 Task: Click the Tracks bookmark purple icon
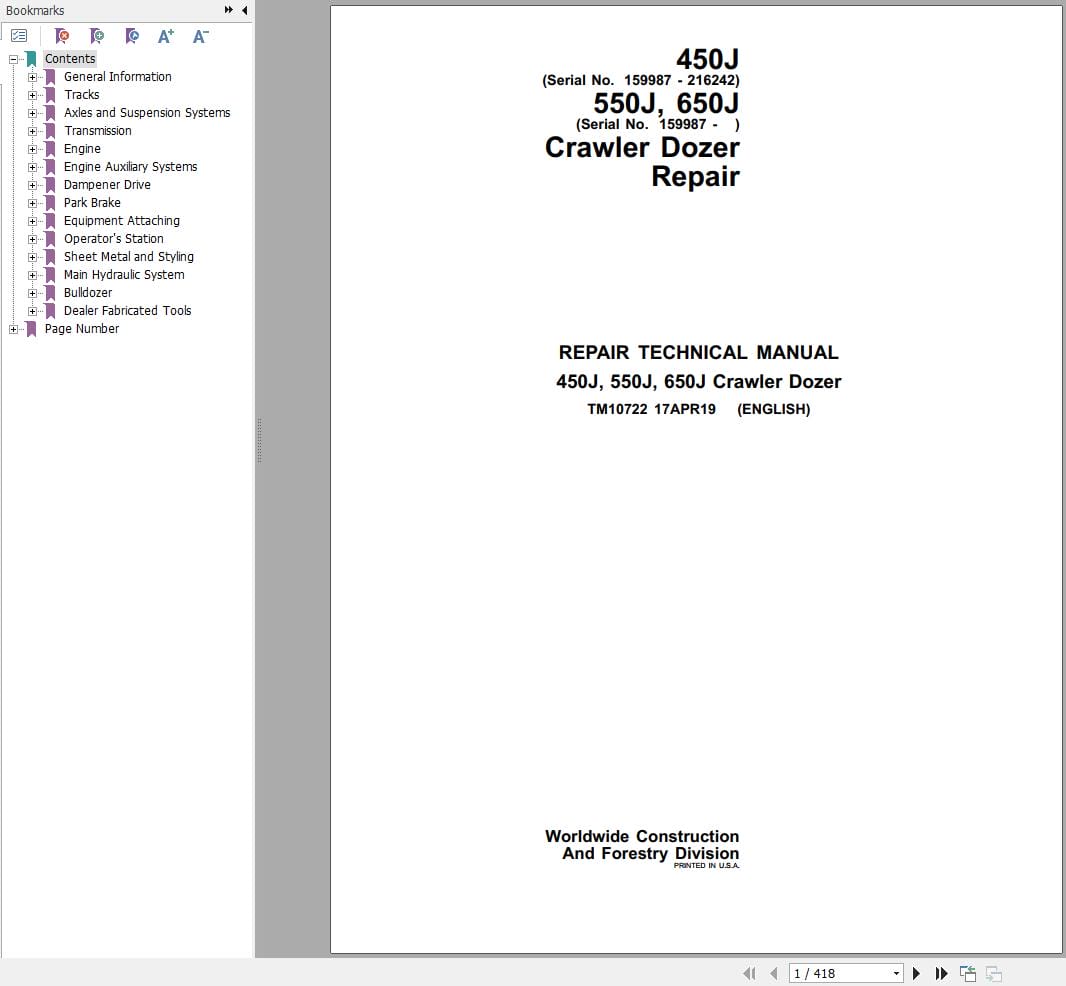(x=50, y=95)
